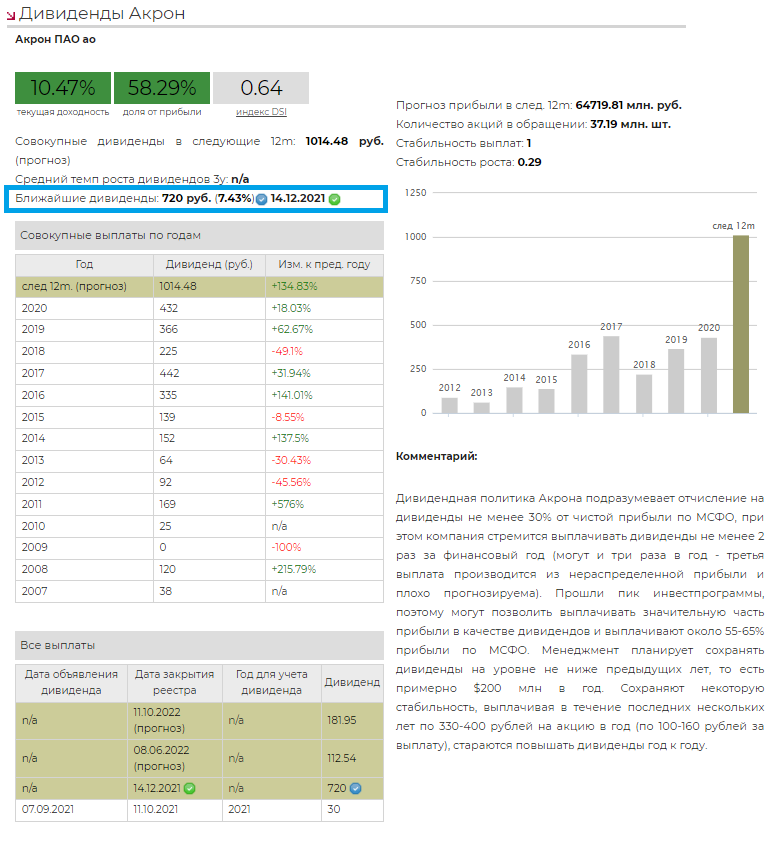Click the 10.47% текущая доходность tile
This screenshot has height=842, width=779.
point(63,88)
